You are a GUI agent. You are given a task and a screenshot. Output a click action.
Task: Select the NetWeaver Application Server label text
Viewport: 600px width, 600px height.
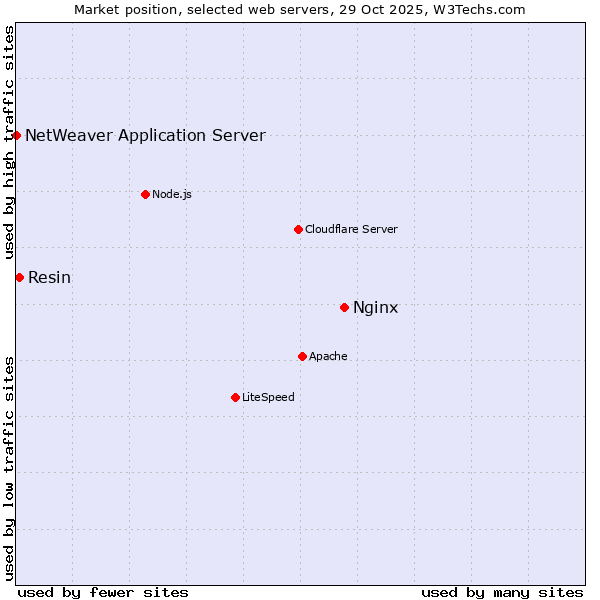[x=145, y=135]
